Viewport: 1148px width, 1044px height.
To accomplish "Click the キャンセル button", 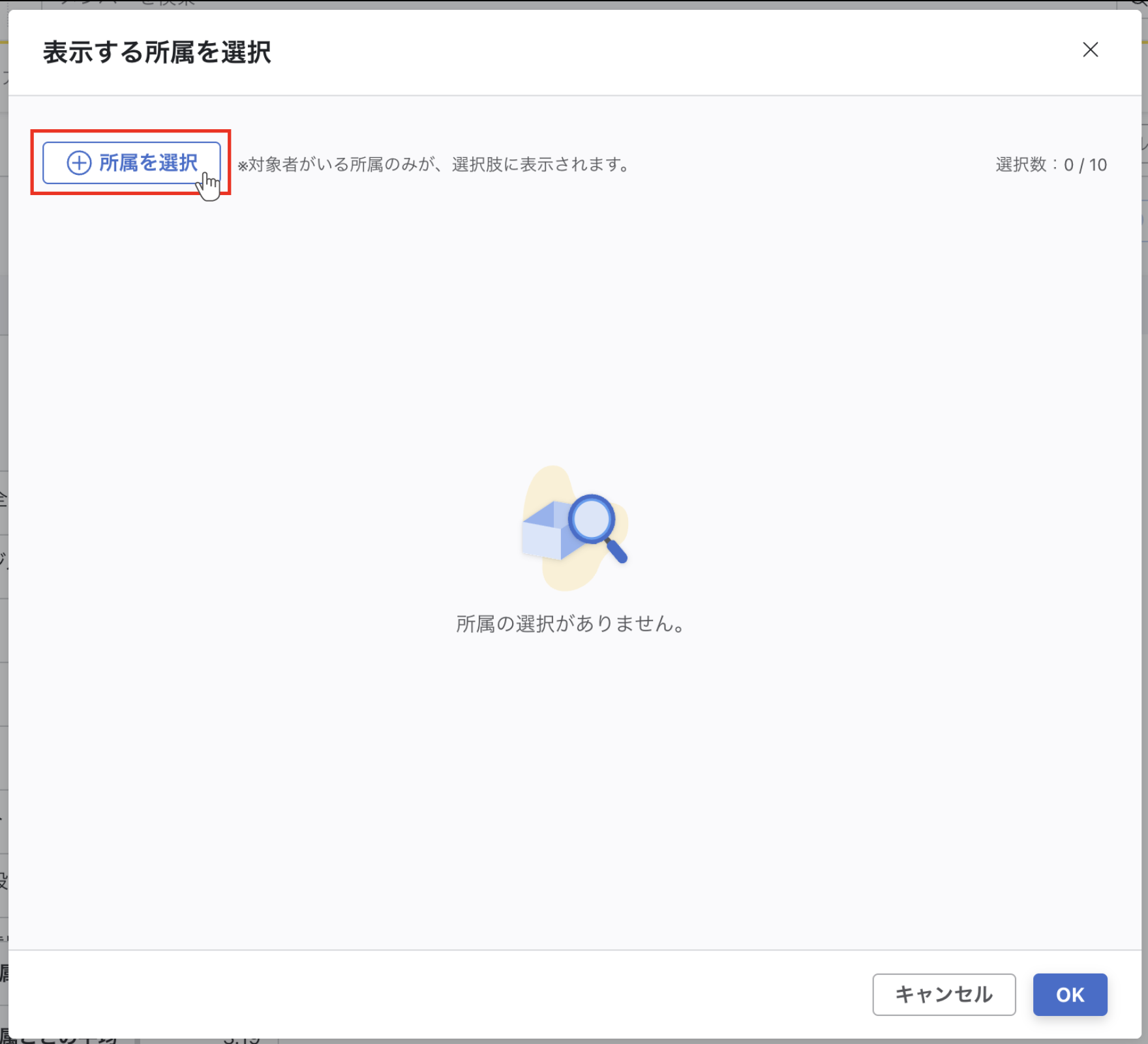I will (x=944, y=994).
